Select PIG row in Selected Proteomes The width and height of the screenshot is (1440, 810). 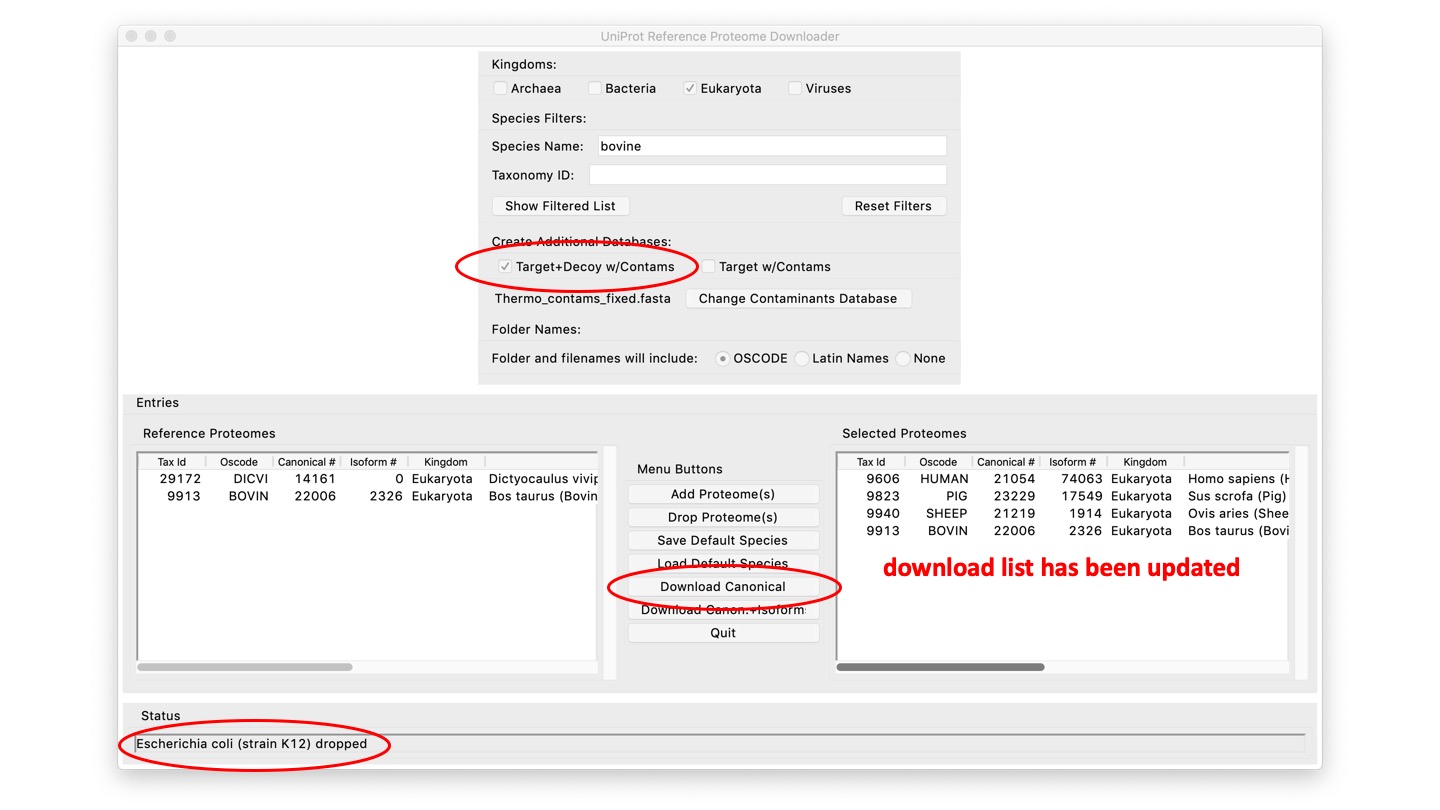(x=1063, y=496)
